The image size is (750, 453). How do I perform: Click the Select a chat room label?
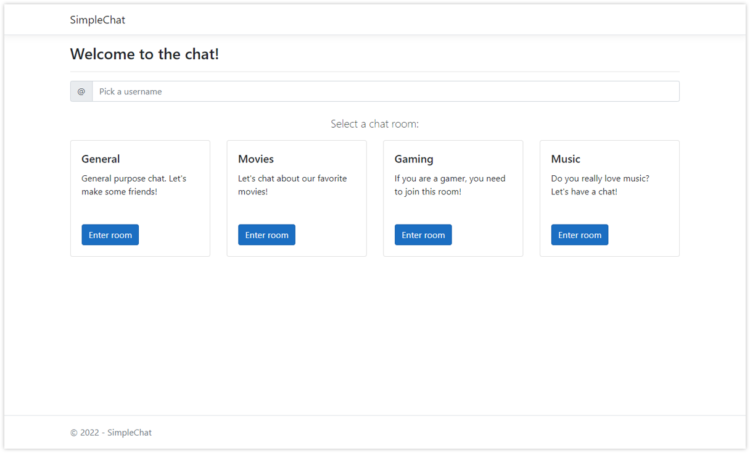375,124
